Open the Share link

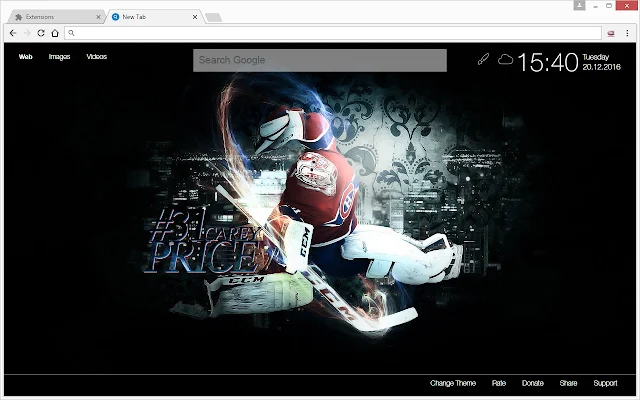(x=569, y=383)
